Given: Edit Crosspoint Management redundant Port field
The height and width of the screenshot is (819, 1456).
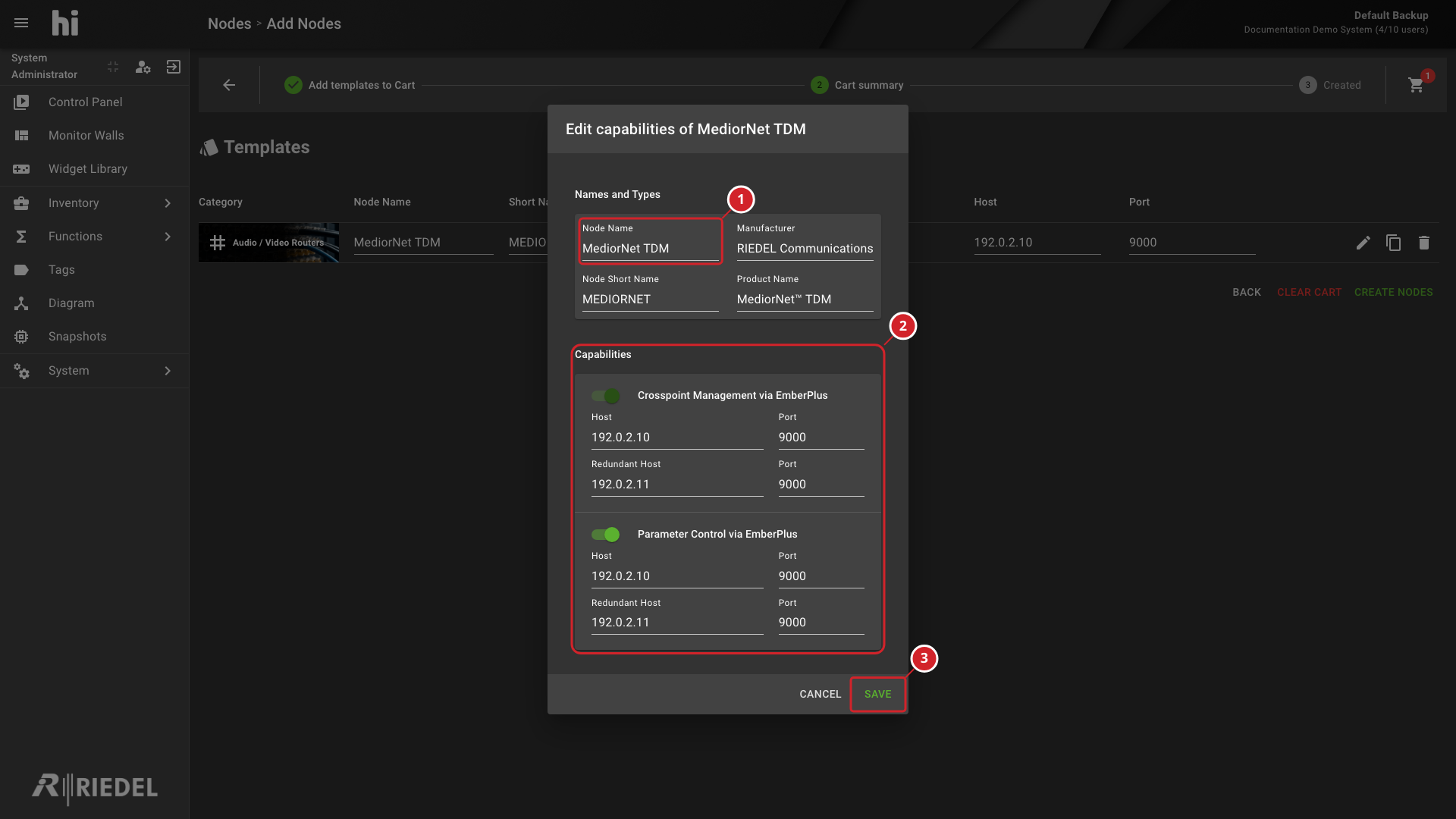Looking at the screenshot, I should pos(821,485).
